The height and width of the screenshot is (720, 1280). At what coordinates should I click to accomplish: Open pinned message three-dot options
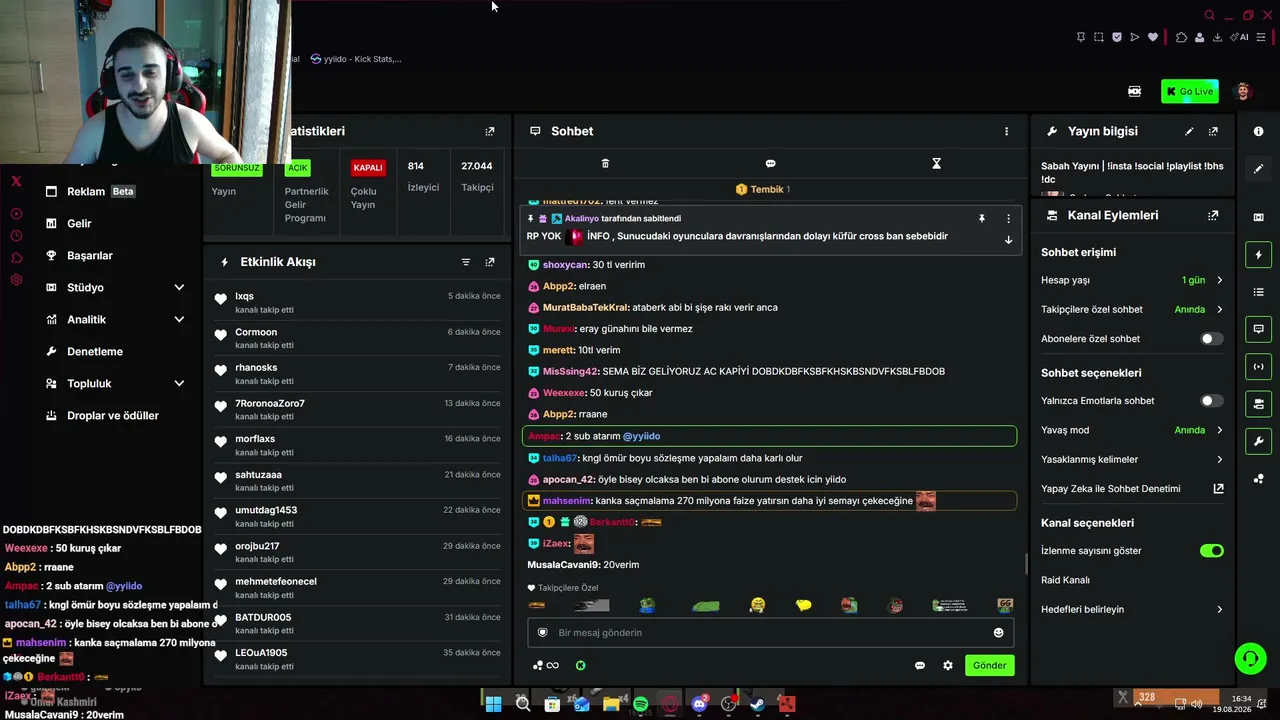point(1008,218)
